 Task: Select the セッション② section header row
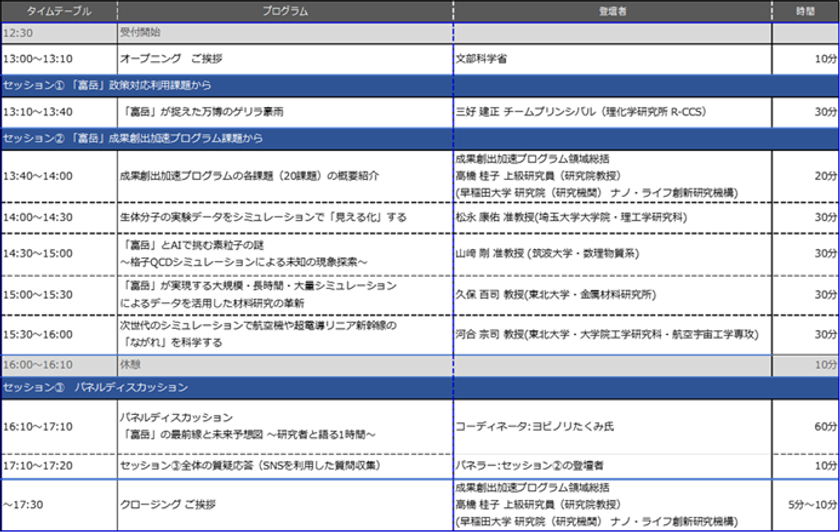point(420,139)
